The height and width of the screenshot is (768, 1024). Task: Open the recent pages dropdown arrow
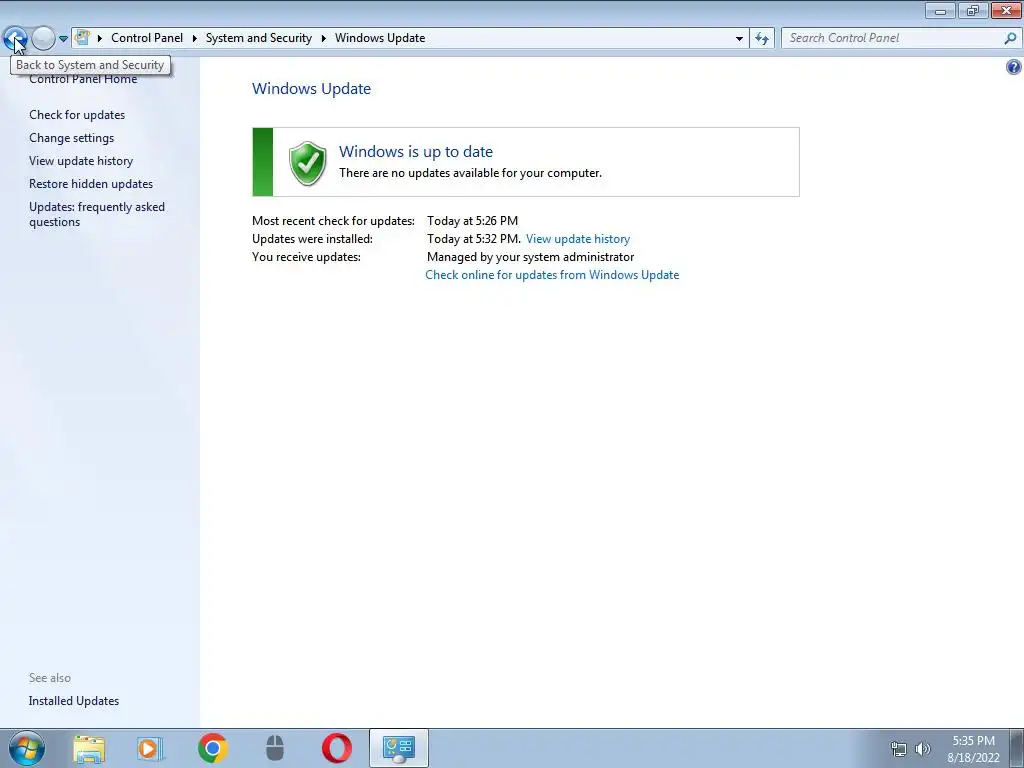click(x=63, y=39)
